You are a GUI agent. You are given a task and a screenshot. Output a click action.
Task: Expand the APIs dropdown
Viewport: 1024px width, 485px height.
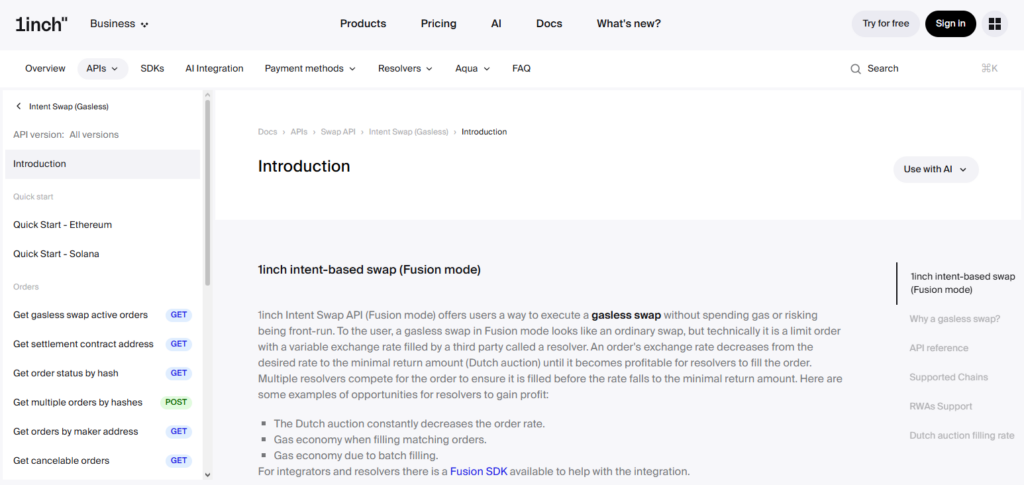pyautogui.click(x=103, y=69)
